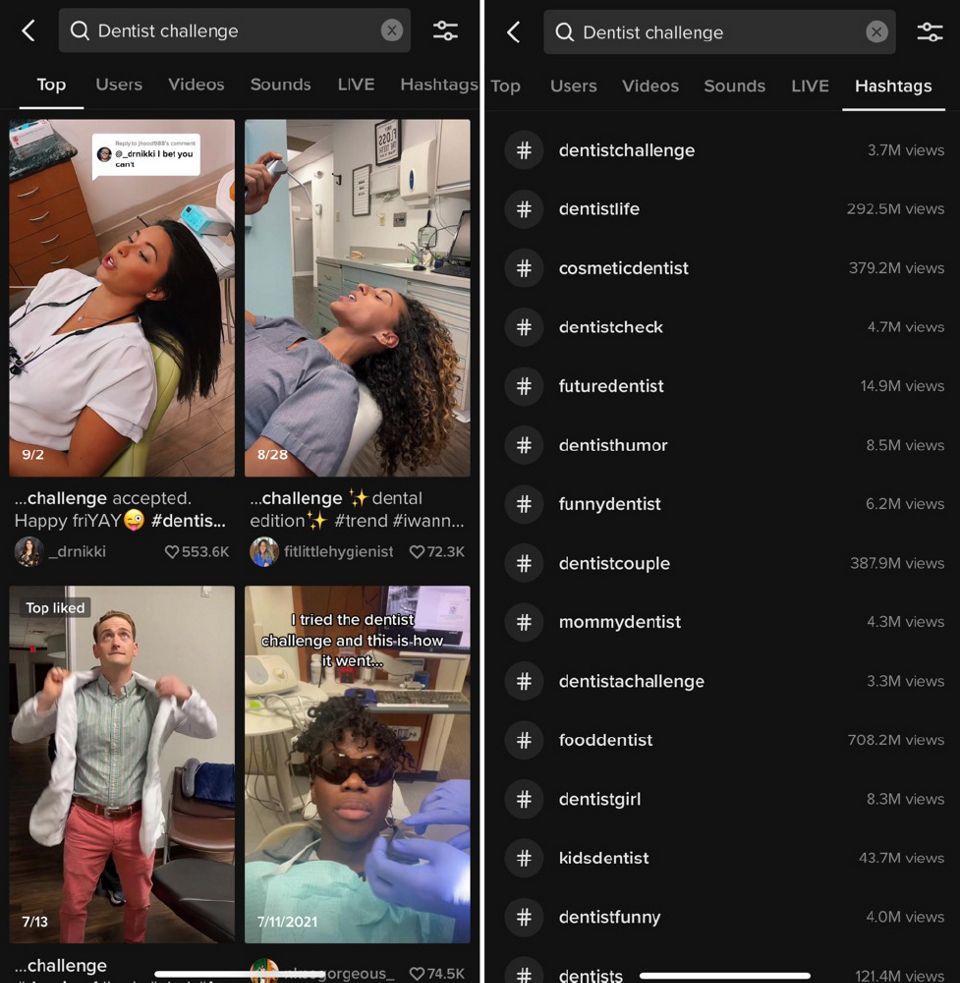Open the LIVE search results tab
This screenshot has width=960, height=983.
pyautogui.click(x=356, y=85)
